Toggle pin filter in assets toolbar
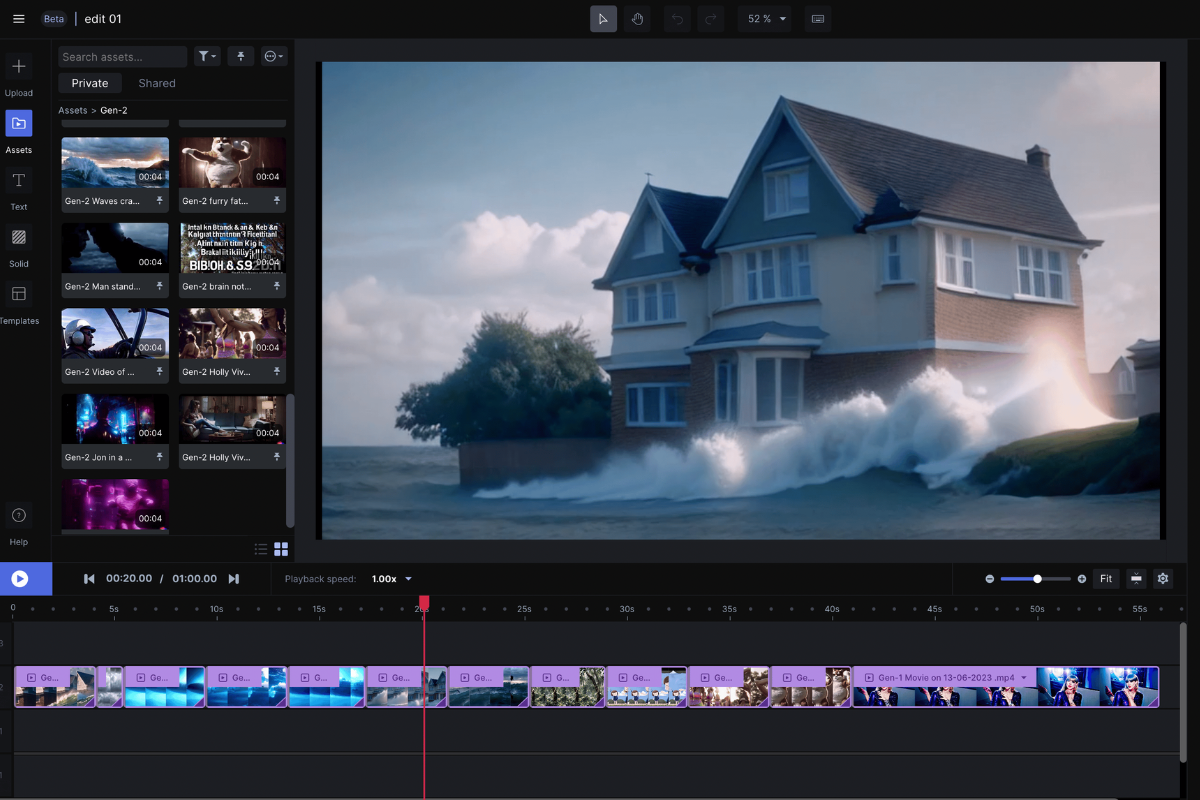 [240, 57]
